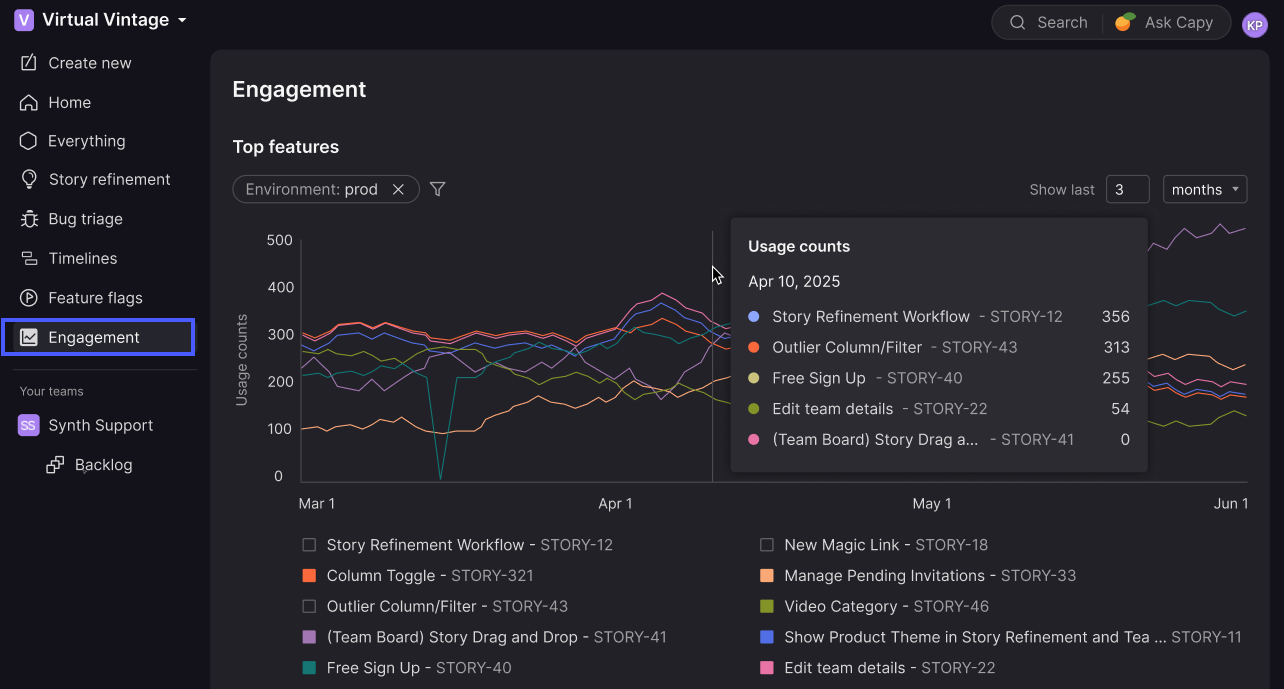
Task: Select Engagement in sidebar
Action: click(x=98, y=337)
